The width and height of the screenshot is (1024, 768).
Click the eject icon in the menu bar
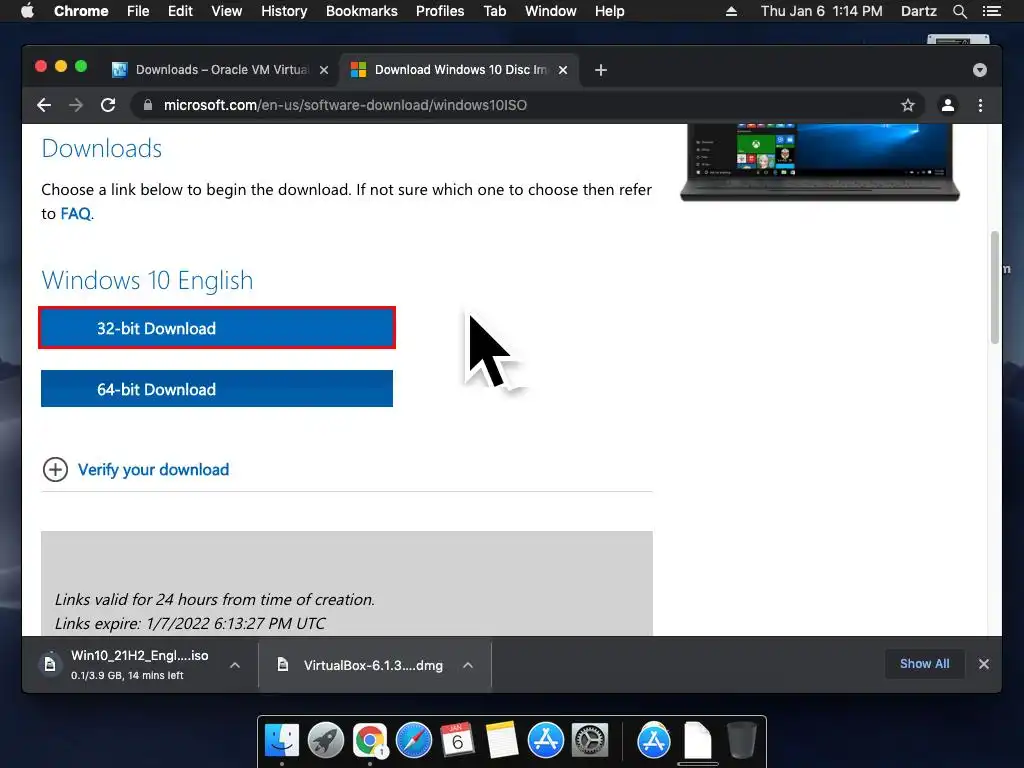[x=731, y=11]
